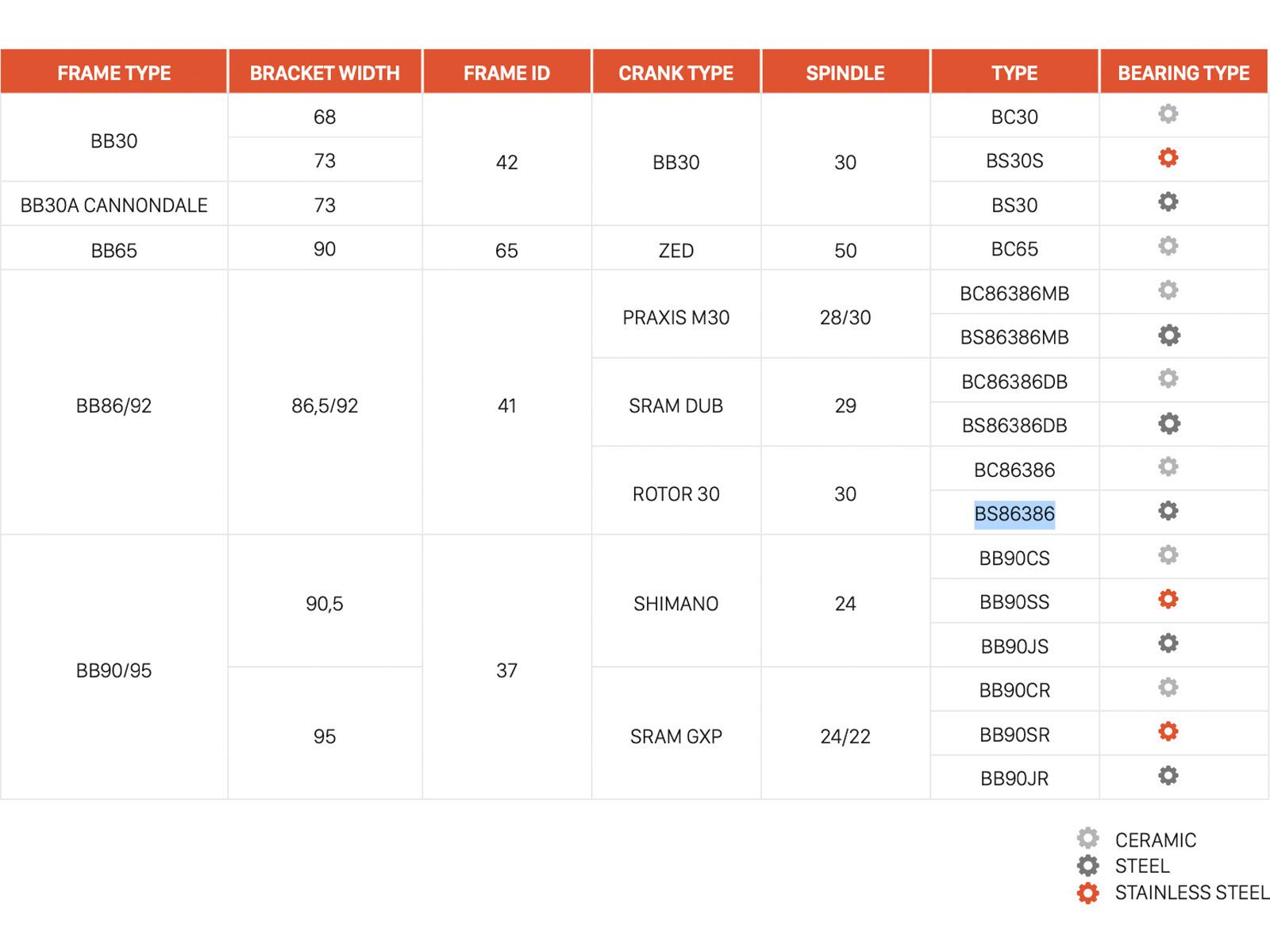The image size is (1270, 952).
Task: Click the ceramic gear icon for BB90CS
Action: (x=1168, y=555)
